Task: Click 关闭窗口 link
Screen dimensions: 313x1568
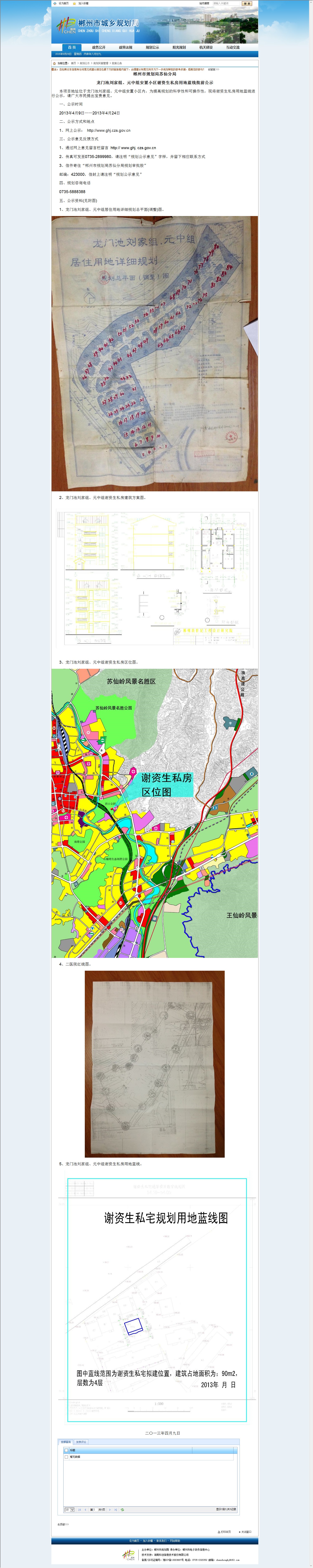Action: (246, 1532)
